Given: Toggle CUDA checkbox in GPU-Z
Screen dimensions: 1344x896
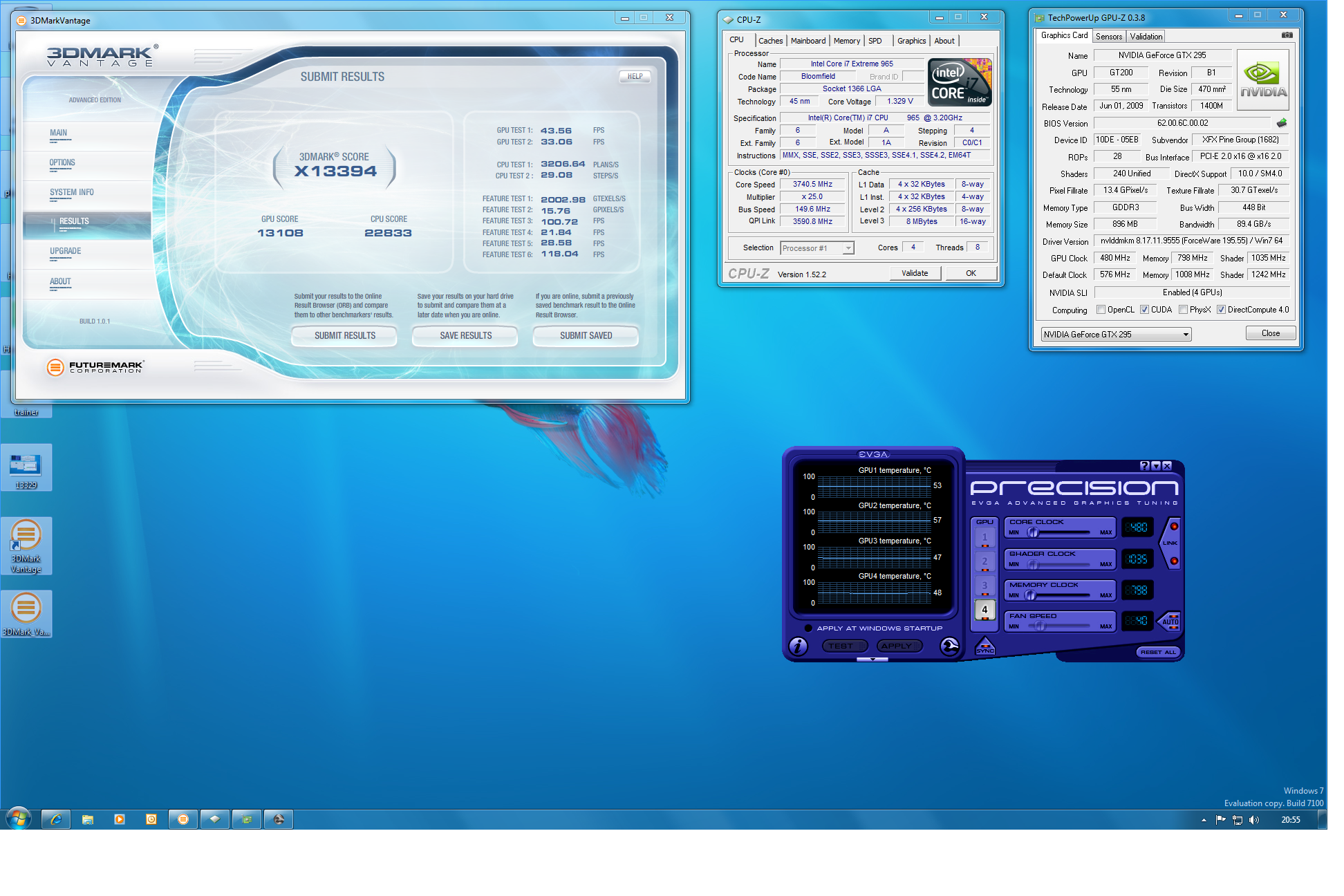Looking at the screenshot, I should [1144, 310].
